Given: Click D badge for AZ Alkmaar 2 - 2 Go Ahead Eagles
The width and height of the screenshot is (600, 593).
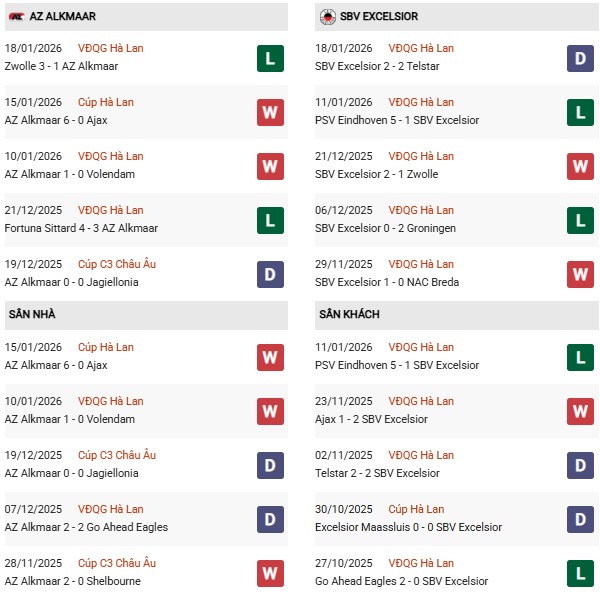Looking at the screenshot, I should tap(269, 518).
